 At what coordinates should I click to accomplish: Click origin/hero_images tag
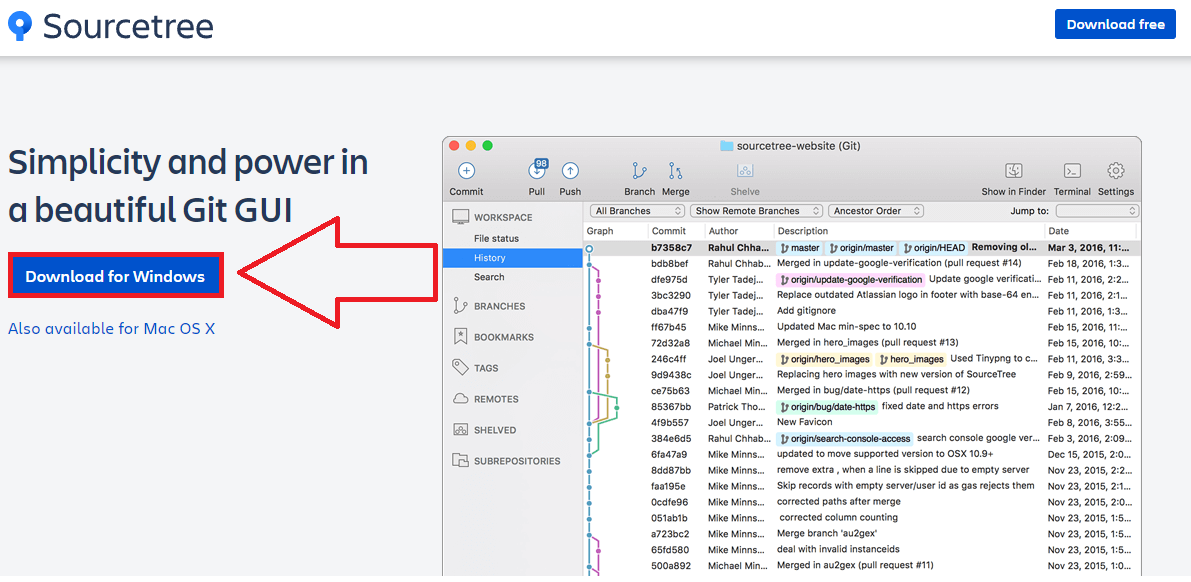(x=825, y=359)
